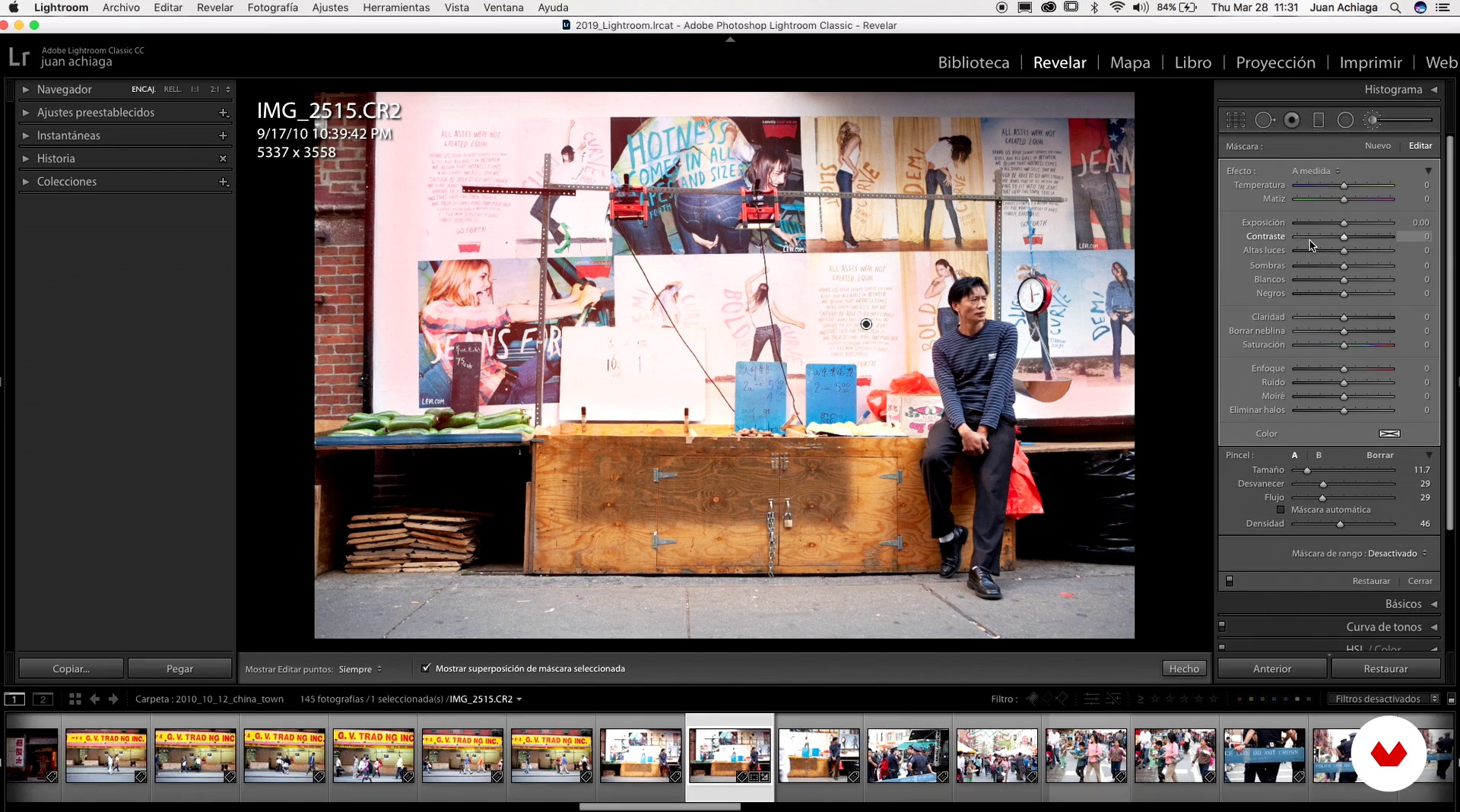Switch to the Mapa module

tap(1130, 62)
